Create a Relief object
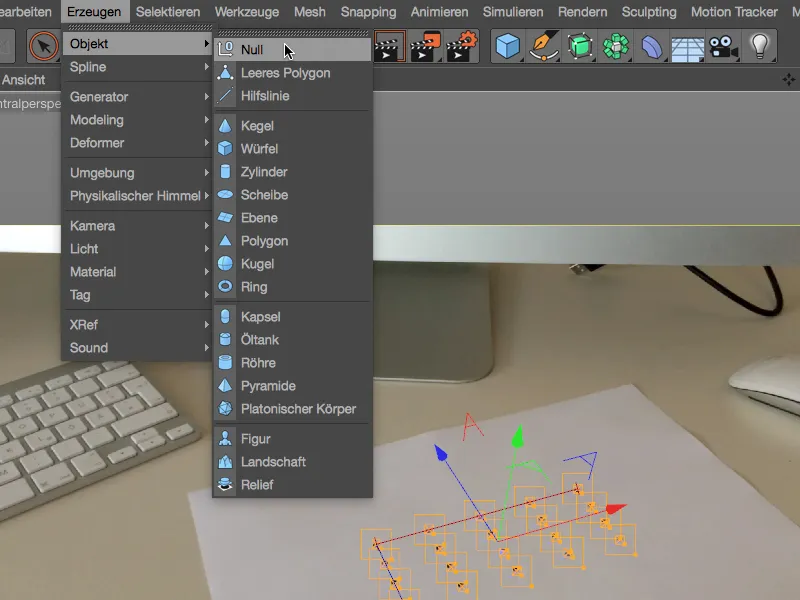This screenshot has width=800, height=600. (x=292, y=485)
